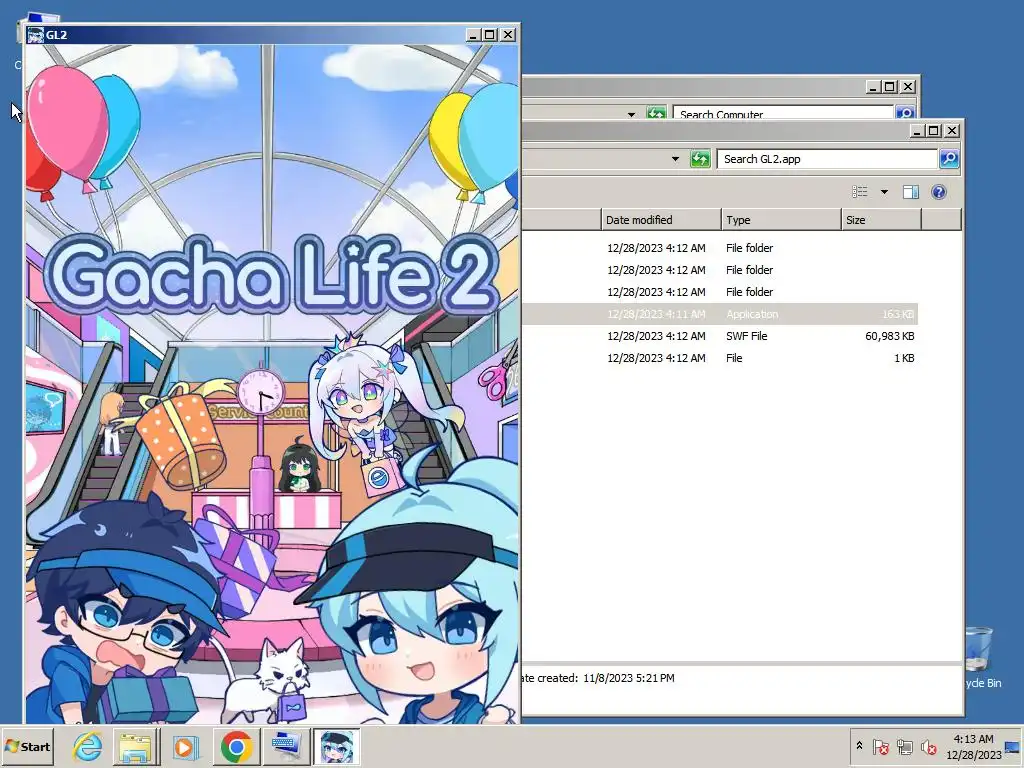Sort by Date modified column header
The image size is (1024, 768).
coord(661,220)
